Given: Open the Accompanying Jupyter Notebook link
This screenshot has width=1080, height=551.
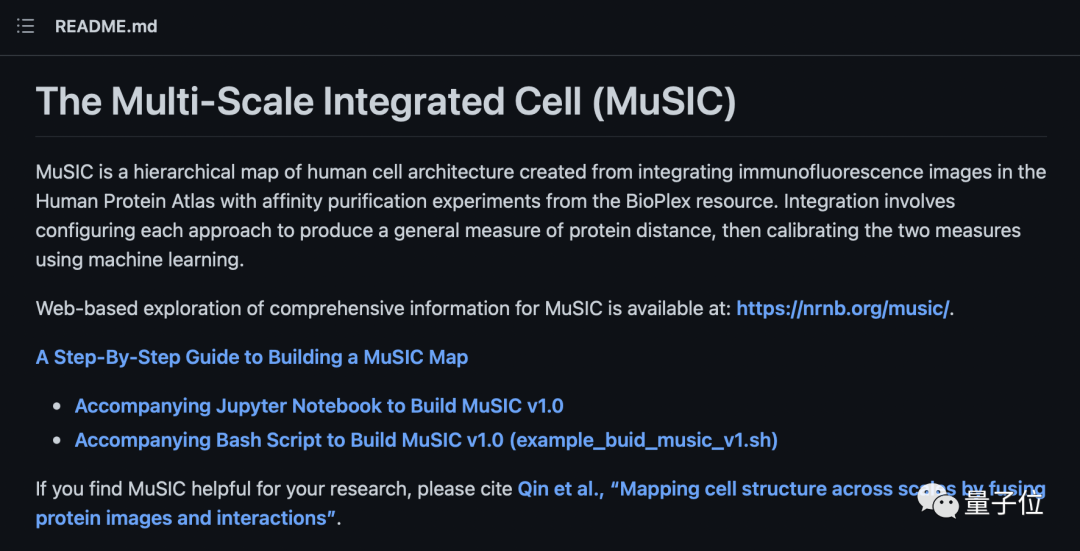Looking at the screenshot, I should [319, 406].
